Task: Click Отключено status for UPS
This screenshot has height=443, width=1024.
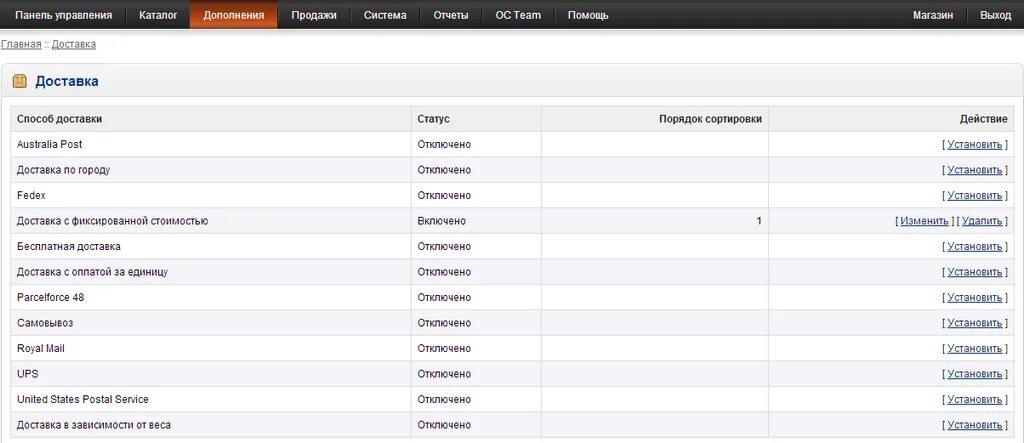Action: coord(444,374)
